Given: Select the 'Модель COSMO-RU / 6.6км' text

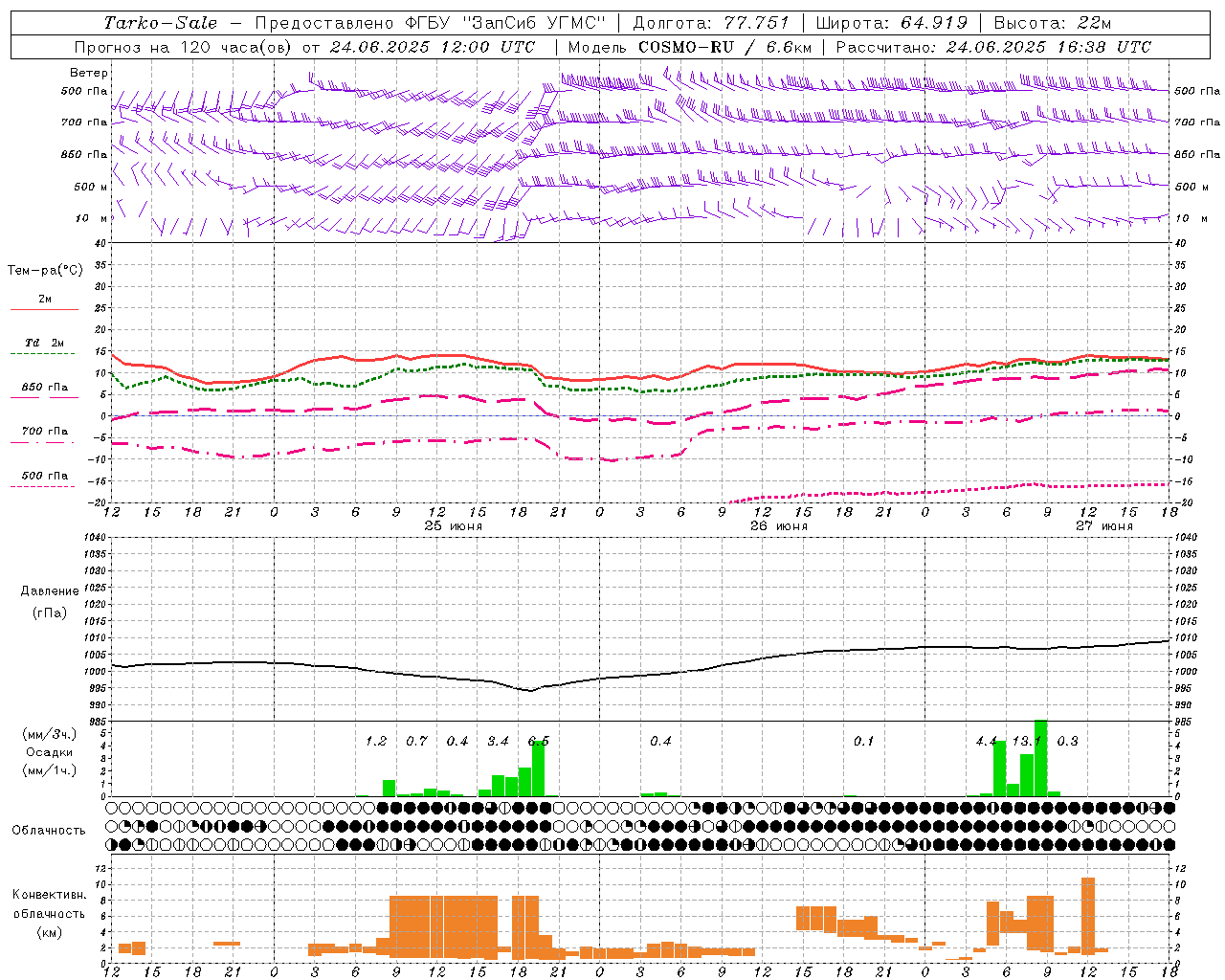Looking at the screenshot, I should 690,47.
